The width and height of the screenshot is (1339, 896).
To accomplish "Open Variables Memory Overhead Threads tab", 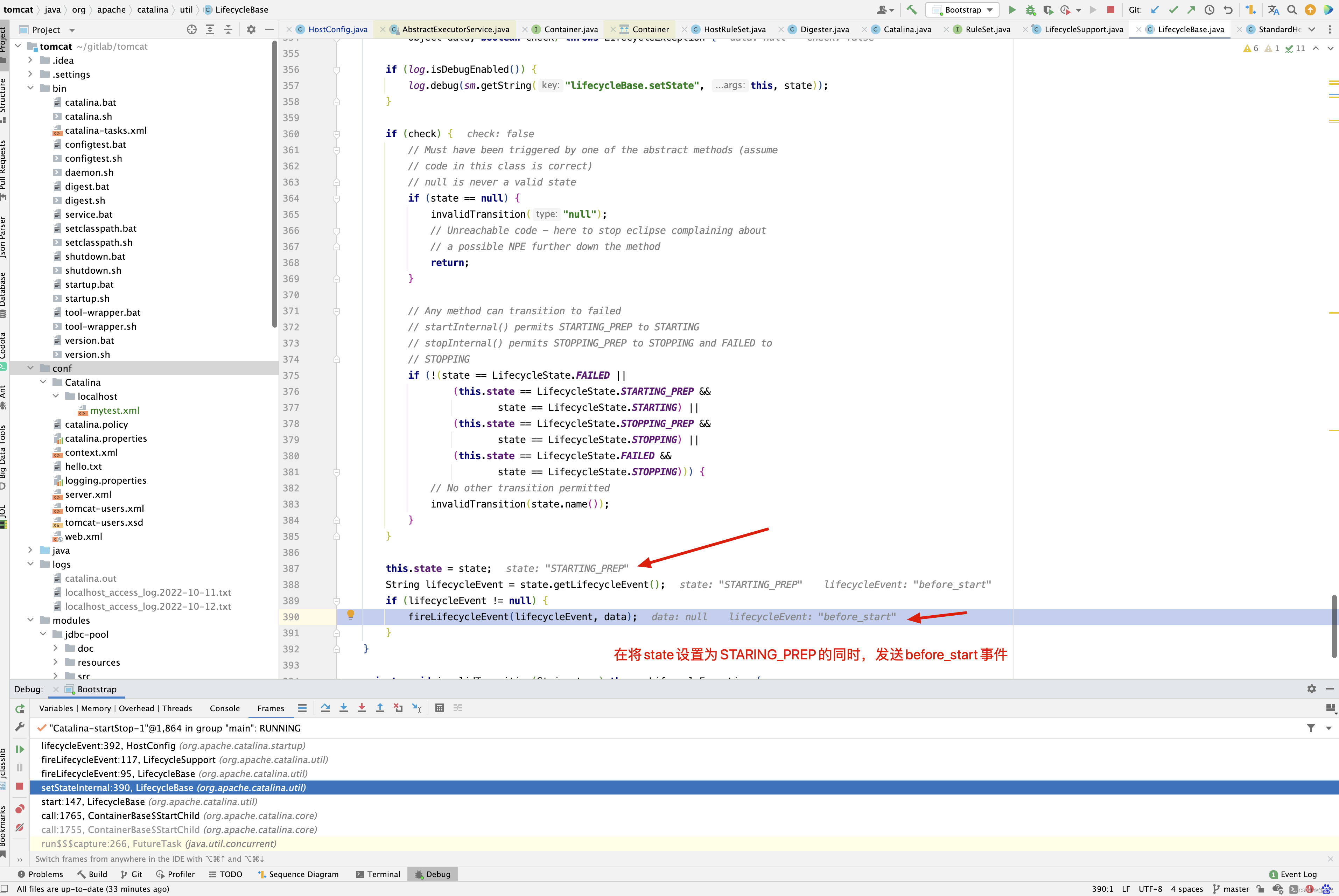I will (x=115, y=708).
